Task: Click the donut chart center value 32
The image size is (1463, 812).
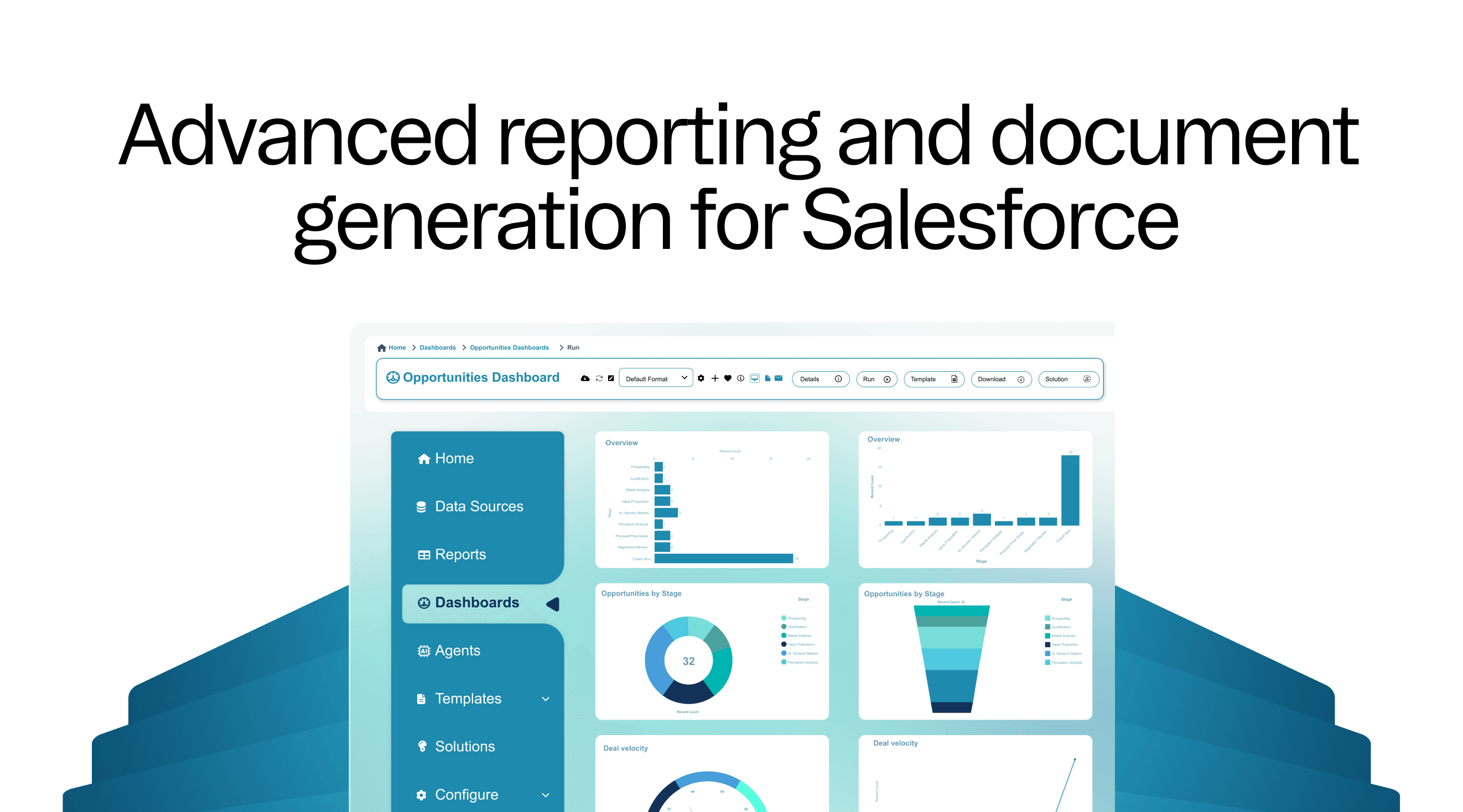Action: click(x=688, y=662)
